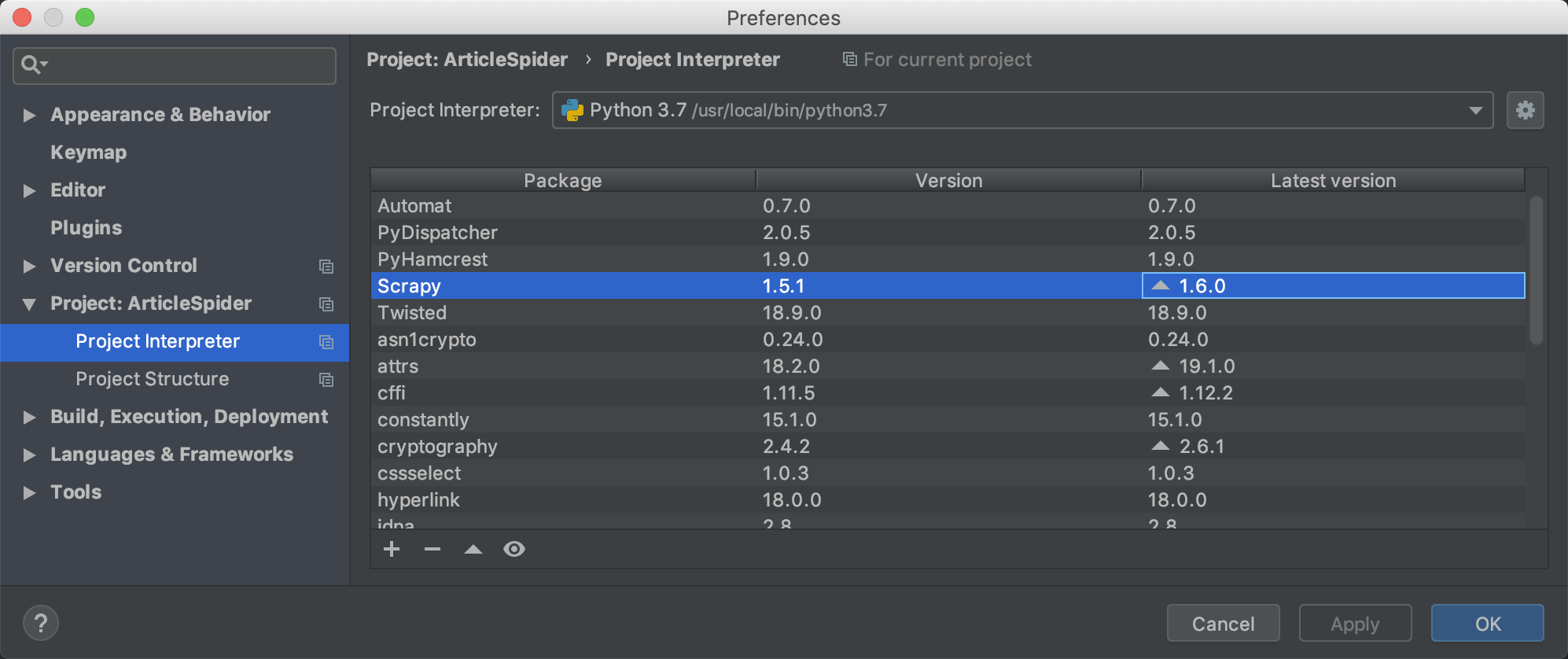The height and width of the screenshot is (659, 1568).
Task: Select the asn1crypto package row
Action: coord(948,340)
